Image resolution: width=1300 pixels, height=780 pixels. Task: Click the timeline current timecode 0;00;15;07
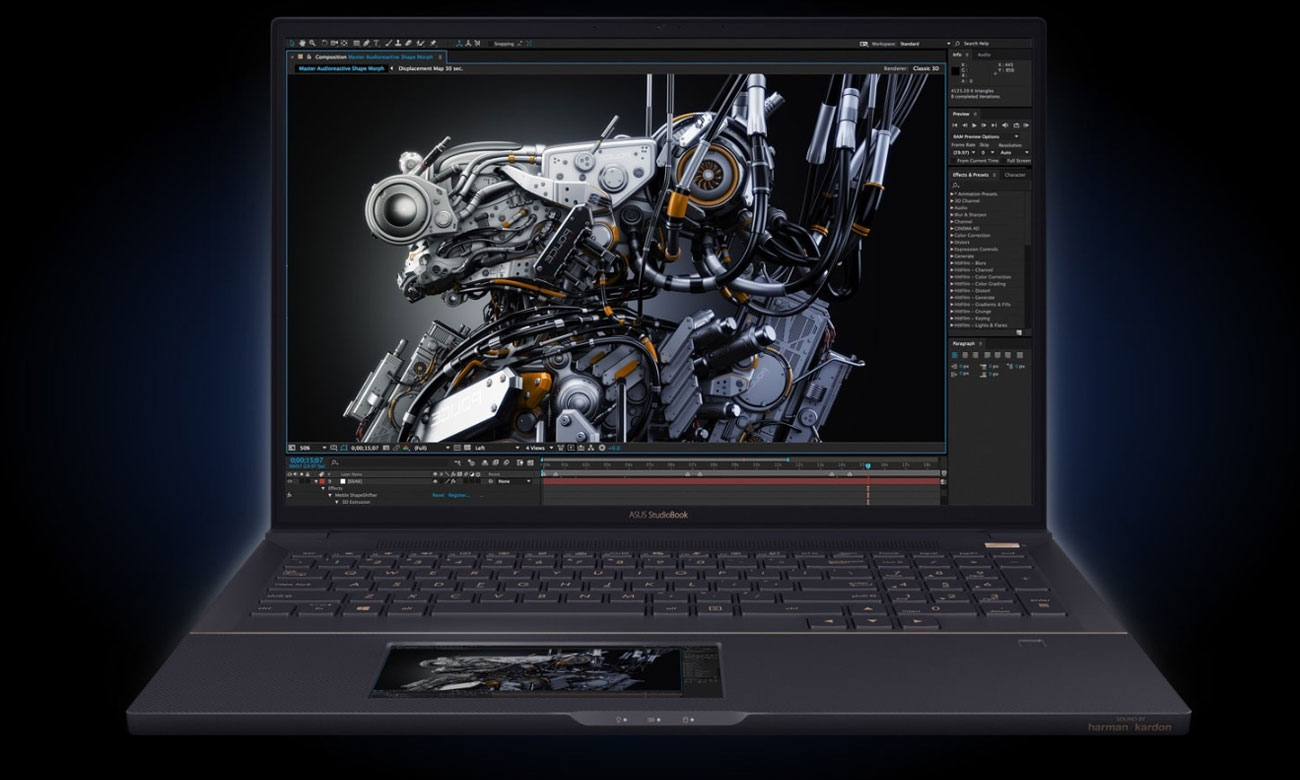click(x=306, y=460)
